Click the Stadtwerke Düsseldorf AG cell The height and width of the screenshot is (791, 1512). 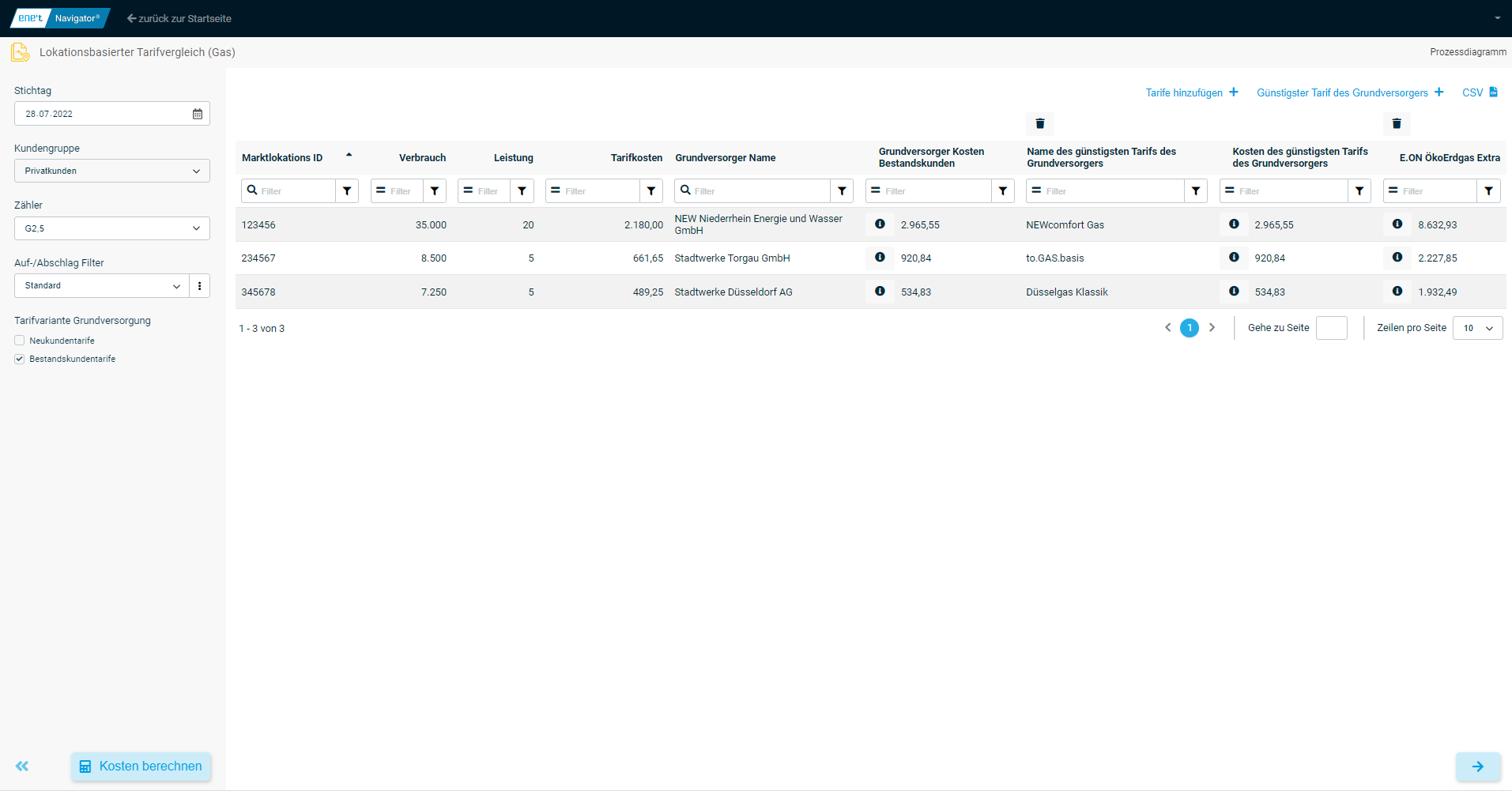point(733,292)
